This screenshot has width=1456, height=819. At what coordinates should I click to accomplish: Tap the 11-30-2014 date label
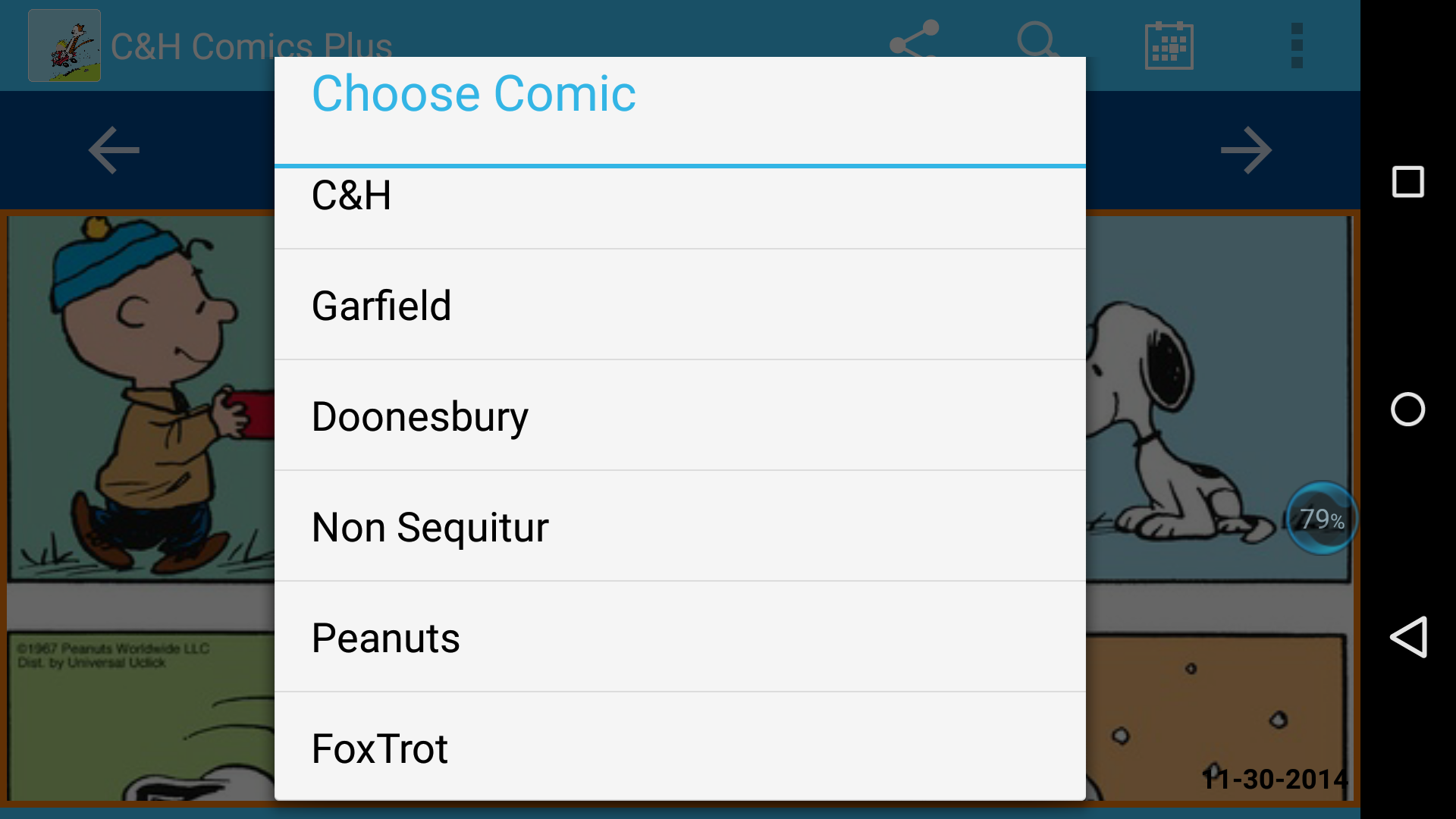1275,779
